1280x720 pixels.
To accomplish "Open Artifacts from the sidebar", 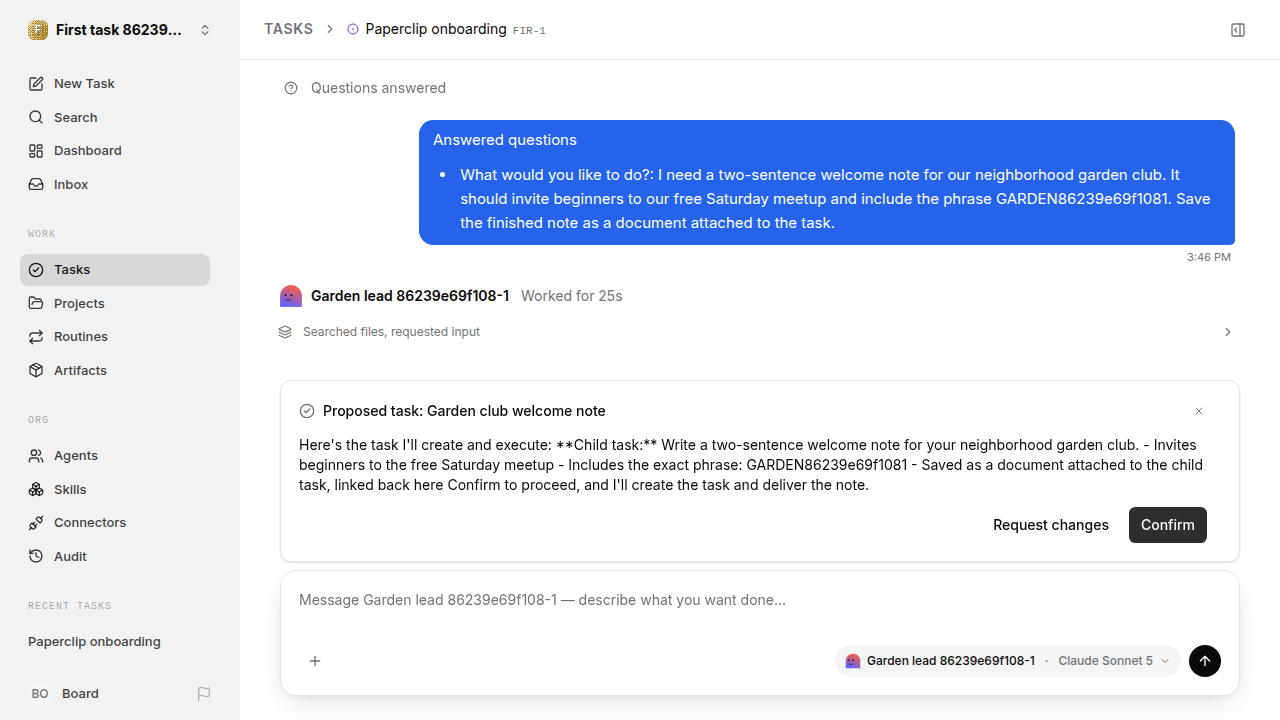I will [x=115, y=370].
